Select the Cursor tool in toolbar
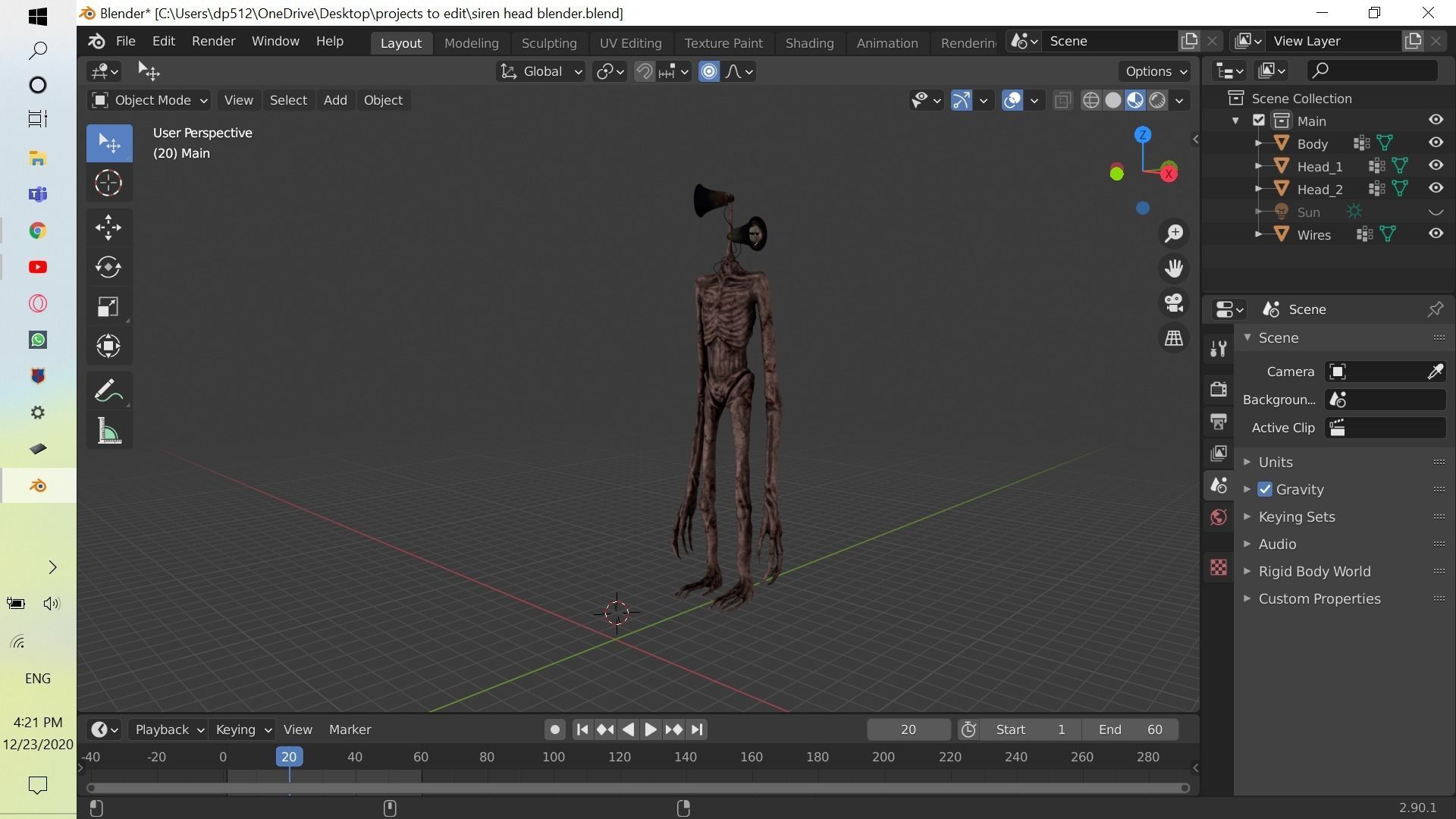The height and width of the screenshot is (819, 1456). tap(108, 183)
